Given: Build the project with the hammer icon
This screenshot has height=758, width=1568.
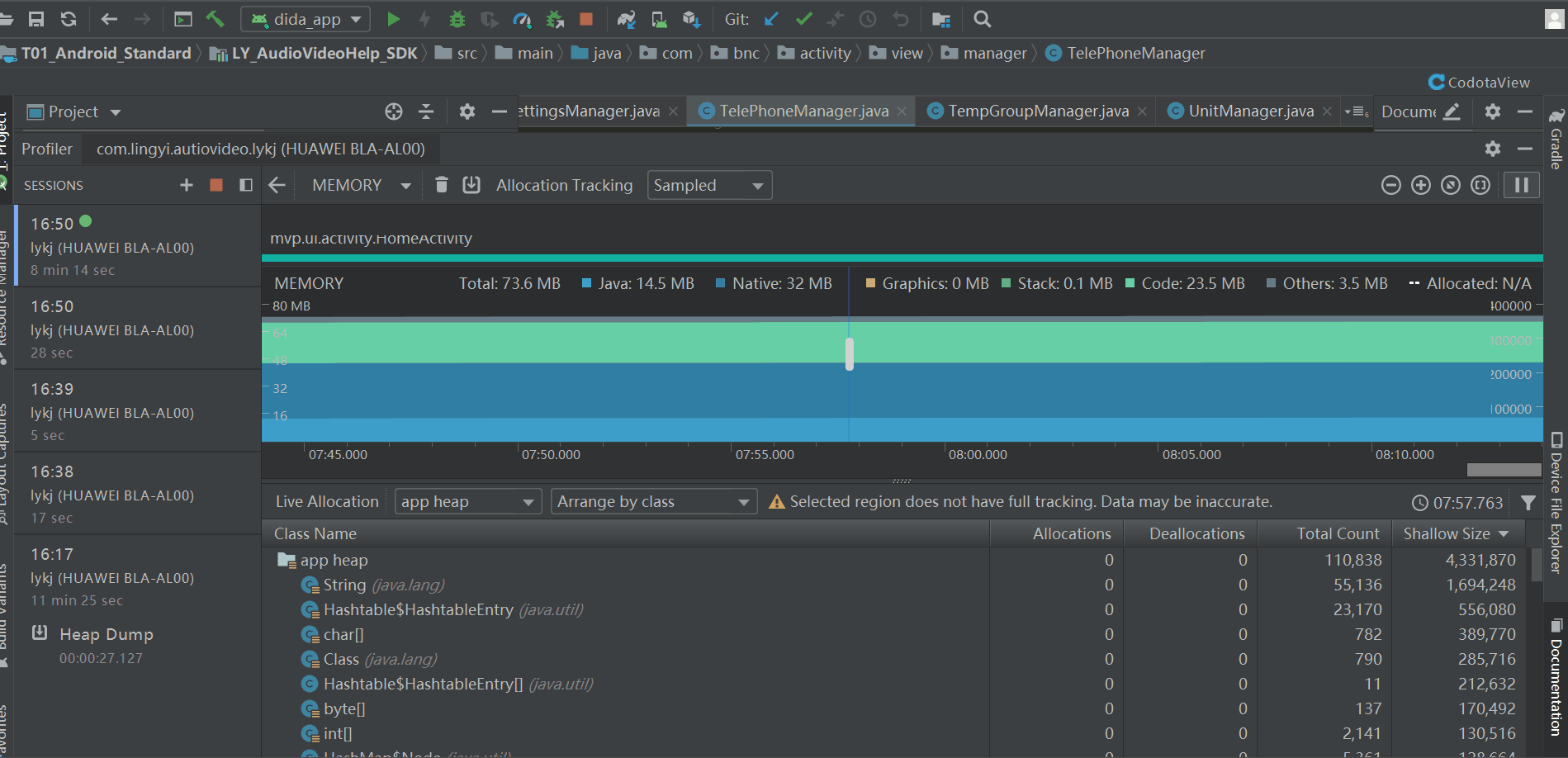Looking at the screenshot, I should 215,19.
